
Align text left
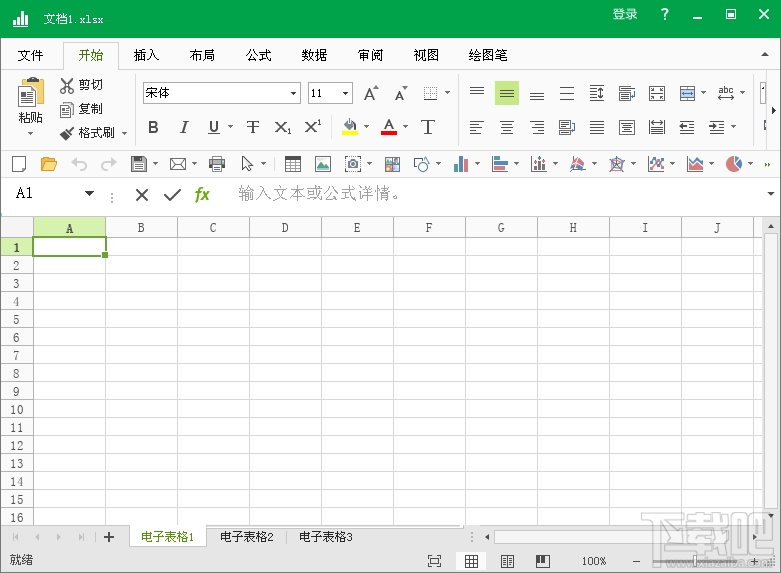(x=477, y=128)
